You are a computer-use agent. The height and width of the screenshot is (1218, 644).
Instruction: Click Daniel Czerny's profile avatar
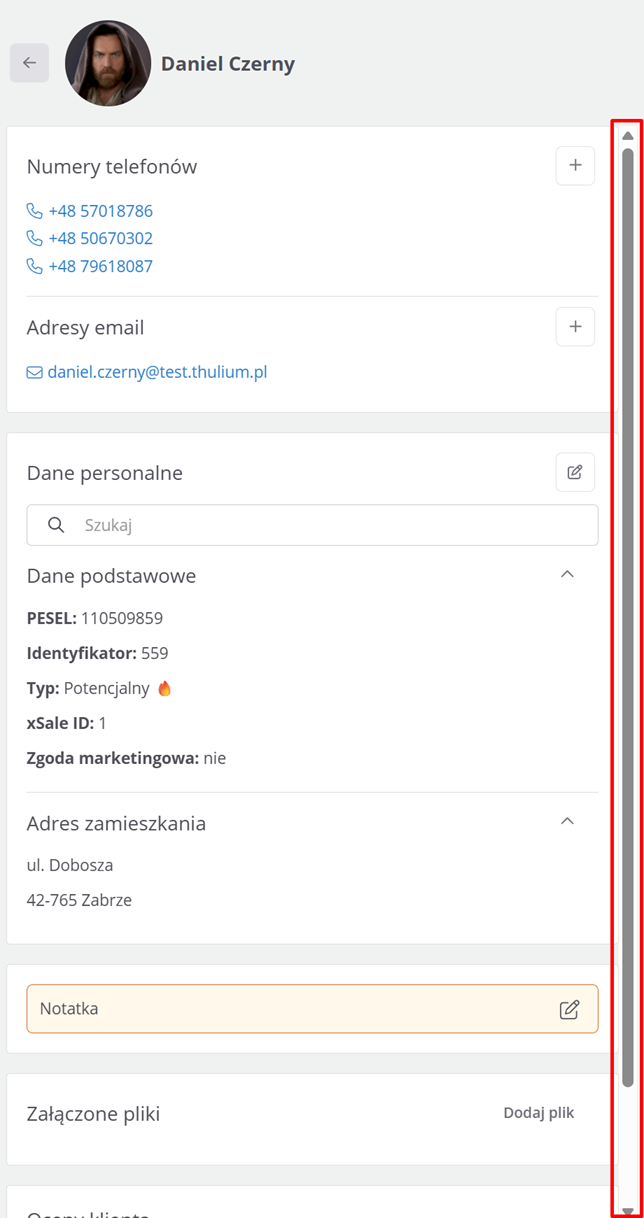(x=108, y=63)
